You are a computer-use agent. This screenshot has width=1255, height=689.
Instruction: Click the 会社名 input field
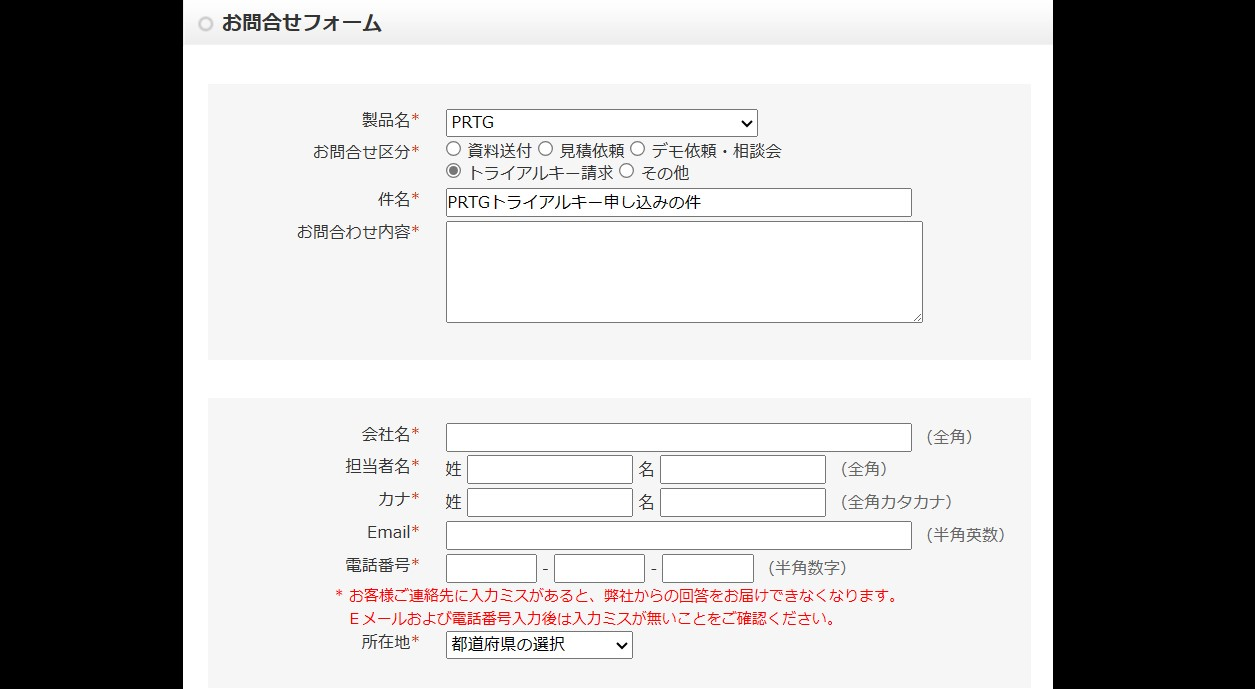[x=679, y=437]
